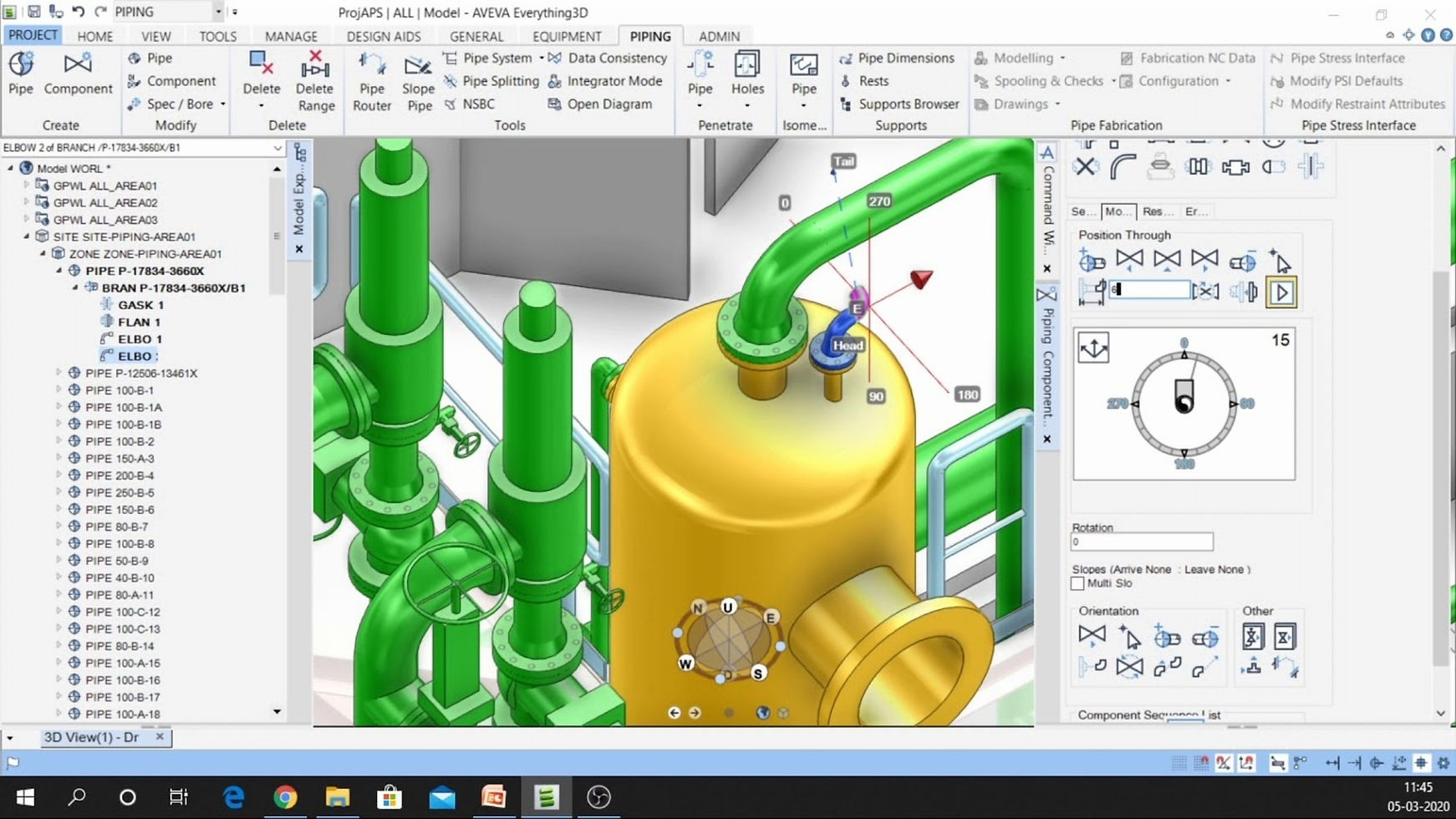Click the Model Explorer down scroll arrow
1456x819 pixels.
pyautogui.click(x=277, y=712)
